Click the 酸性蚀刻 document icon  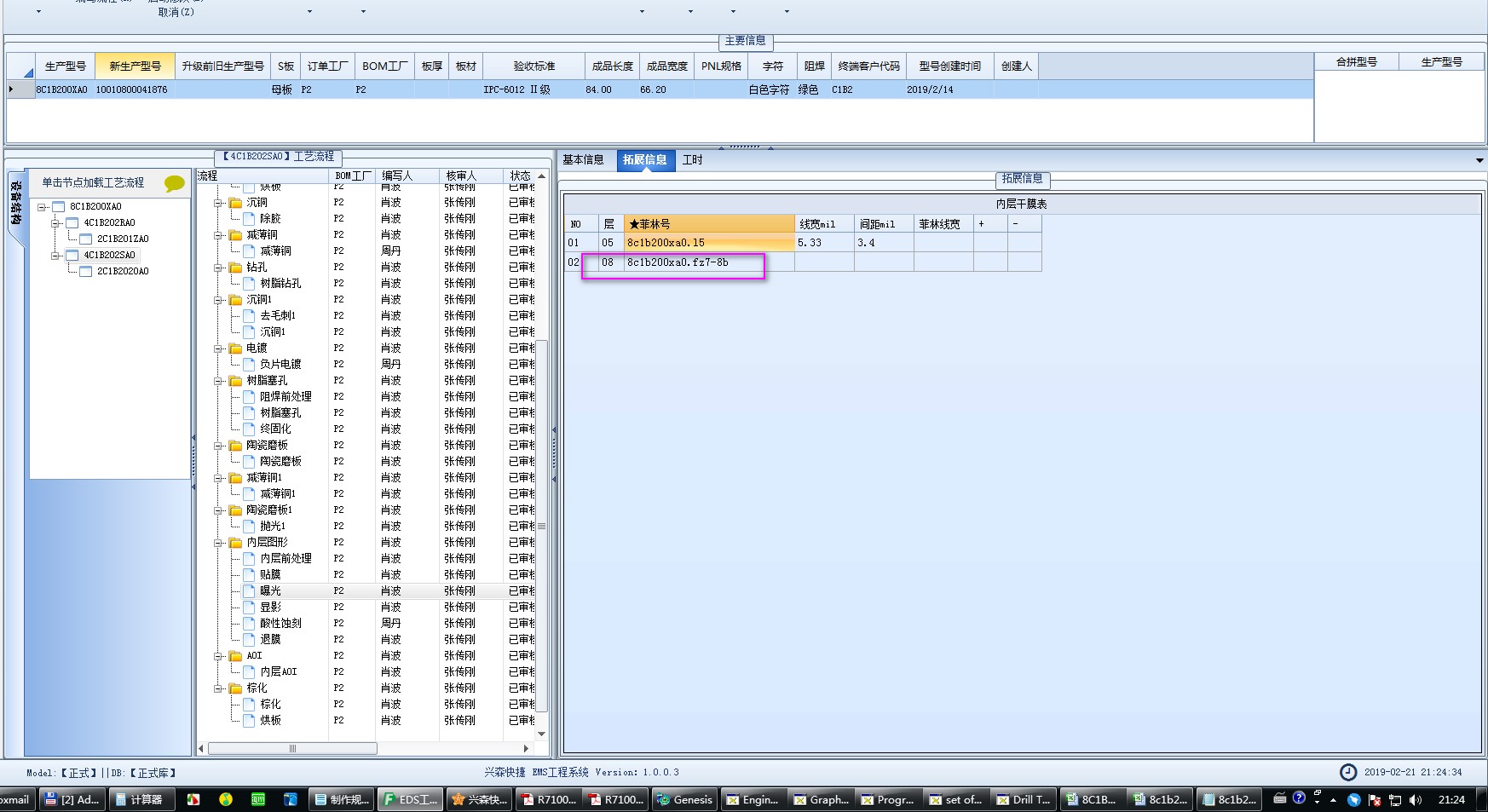point(249,624)
